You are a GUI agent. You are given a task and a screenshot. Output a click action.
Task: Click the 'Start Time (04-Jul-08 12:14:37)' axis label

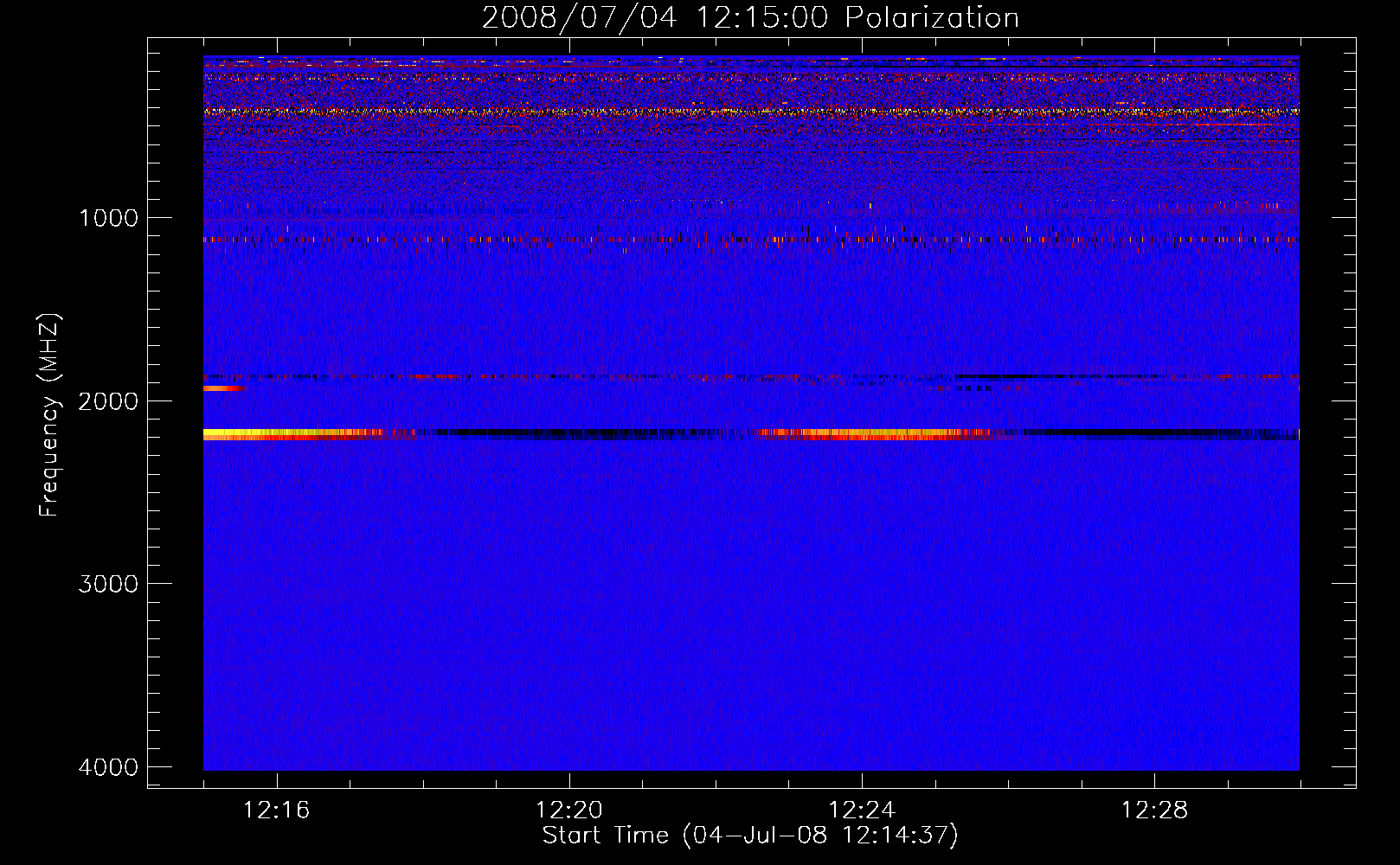tap(750, 836)
